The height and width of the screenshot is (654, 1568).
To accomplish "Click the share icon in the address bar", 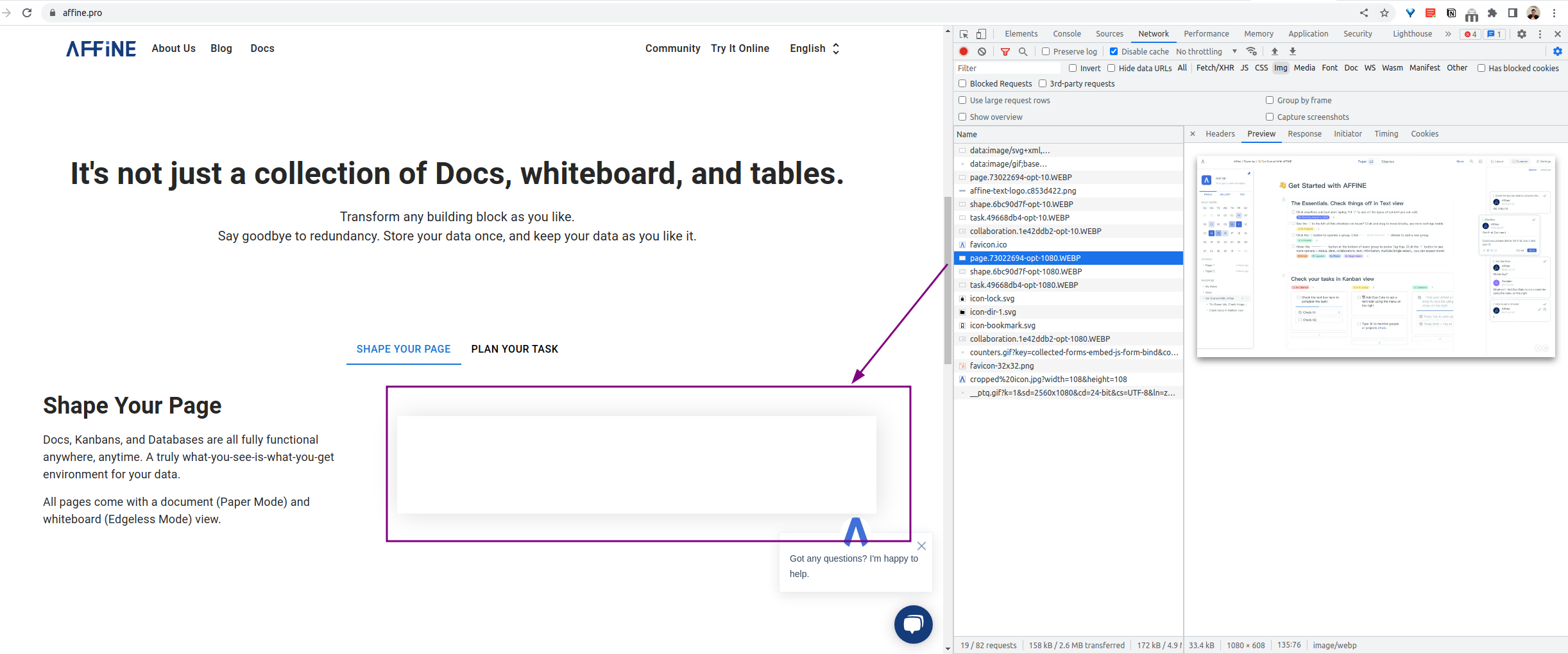I will 1364,13.
